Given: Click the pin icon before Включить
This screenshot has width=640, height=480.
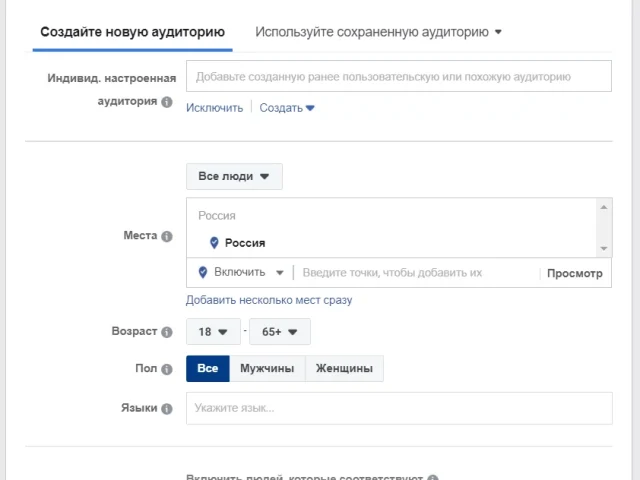Looking at the screenshot, I should pyautogui.click(x=203, y=272).
